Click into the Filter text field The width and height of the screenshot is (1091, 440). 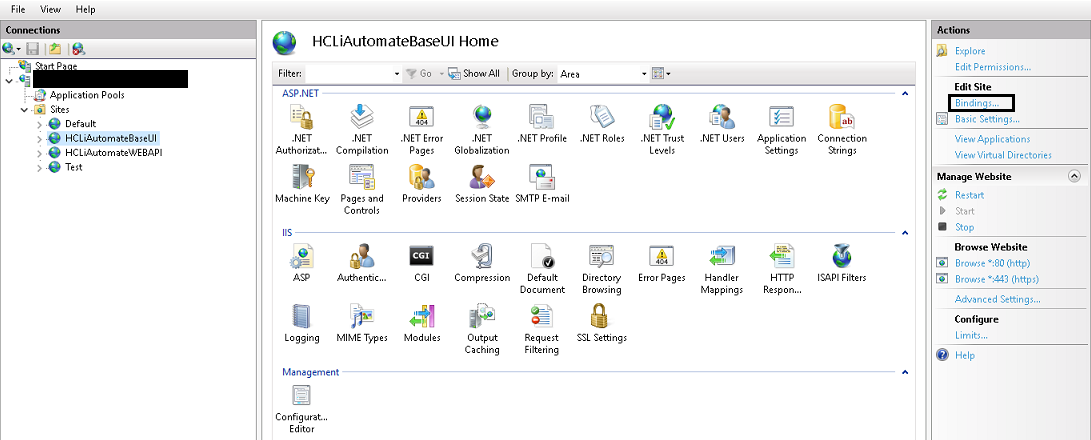(349, 74)
